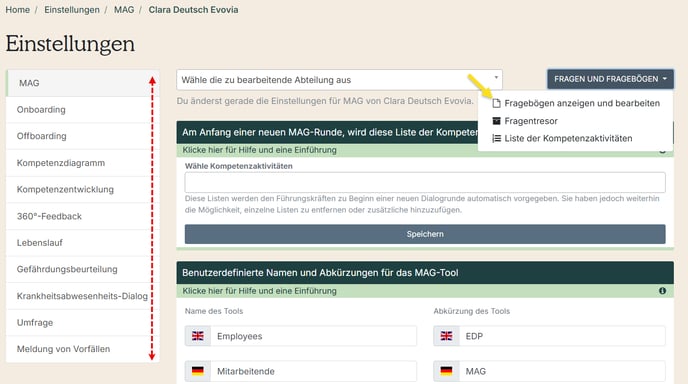Click the MAG abbreviation input field

562,371
